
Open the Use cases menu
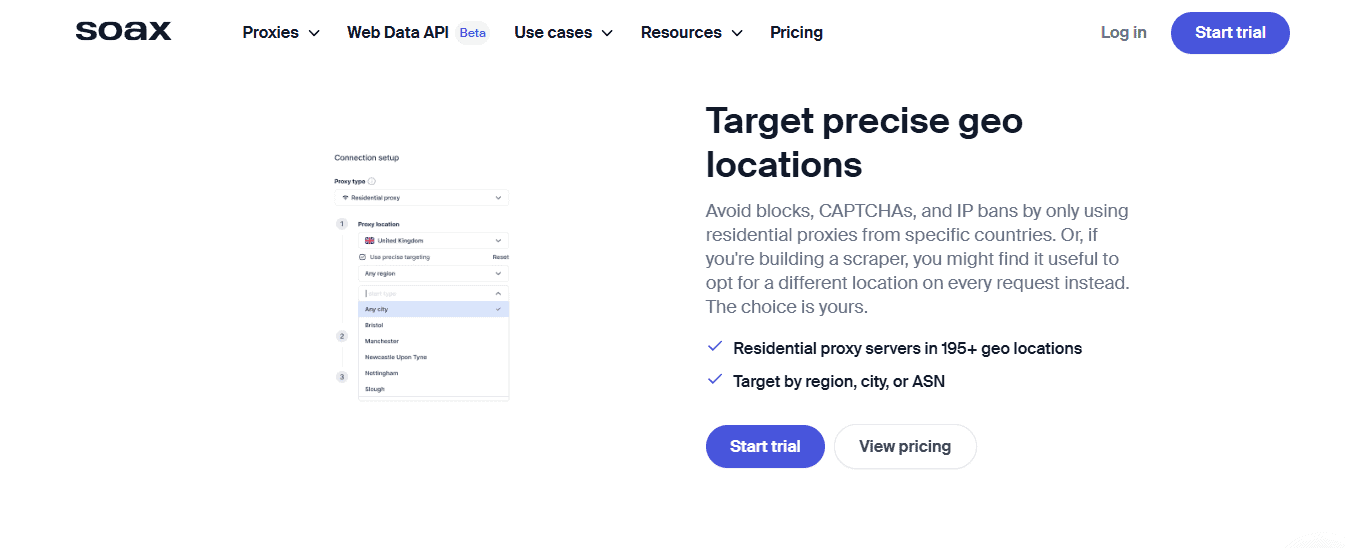point(563,32)
